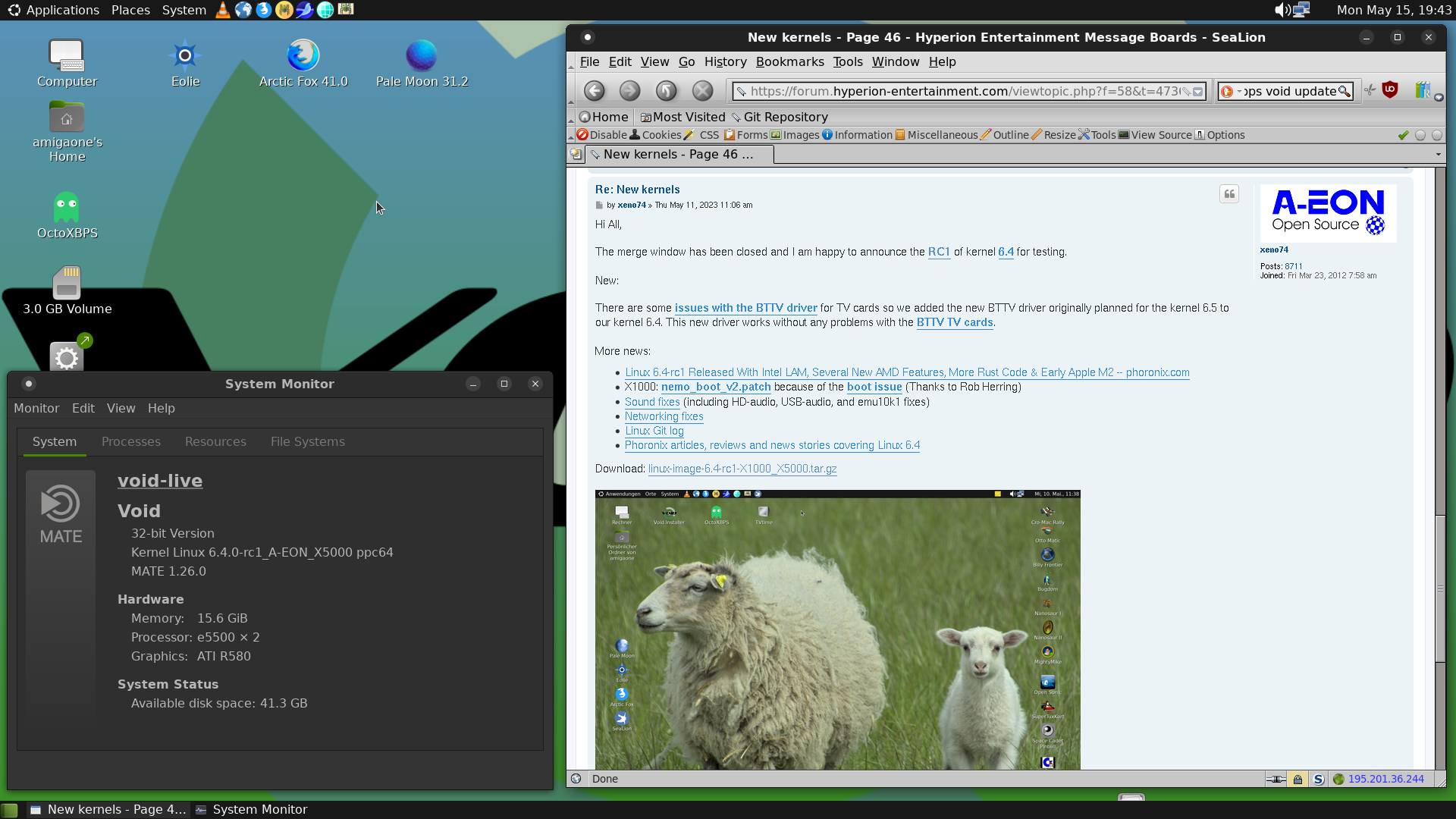The image size is (1456, 819).
Task: Open the Forms dropdown in Web Developer toolbar
Action: pos(746,135)
